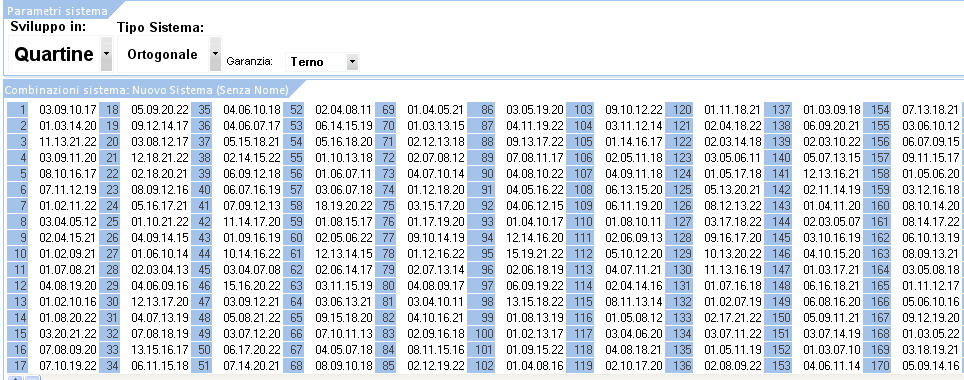Select combination 02.08.09.22
964x380 pixels.
[x=733, y=366]
